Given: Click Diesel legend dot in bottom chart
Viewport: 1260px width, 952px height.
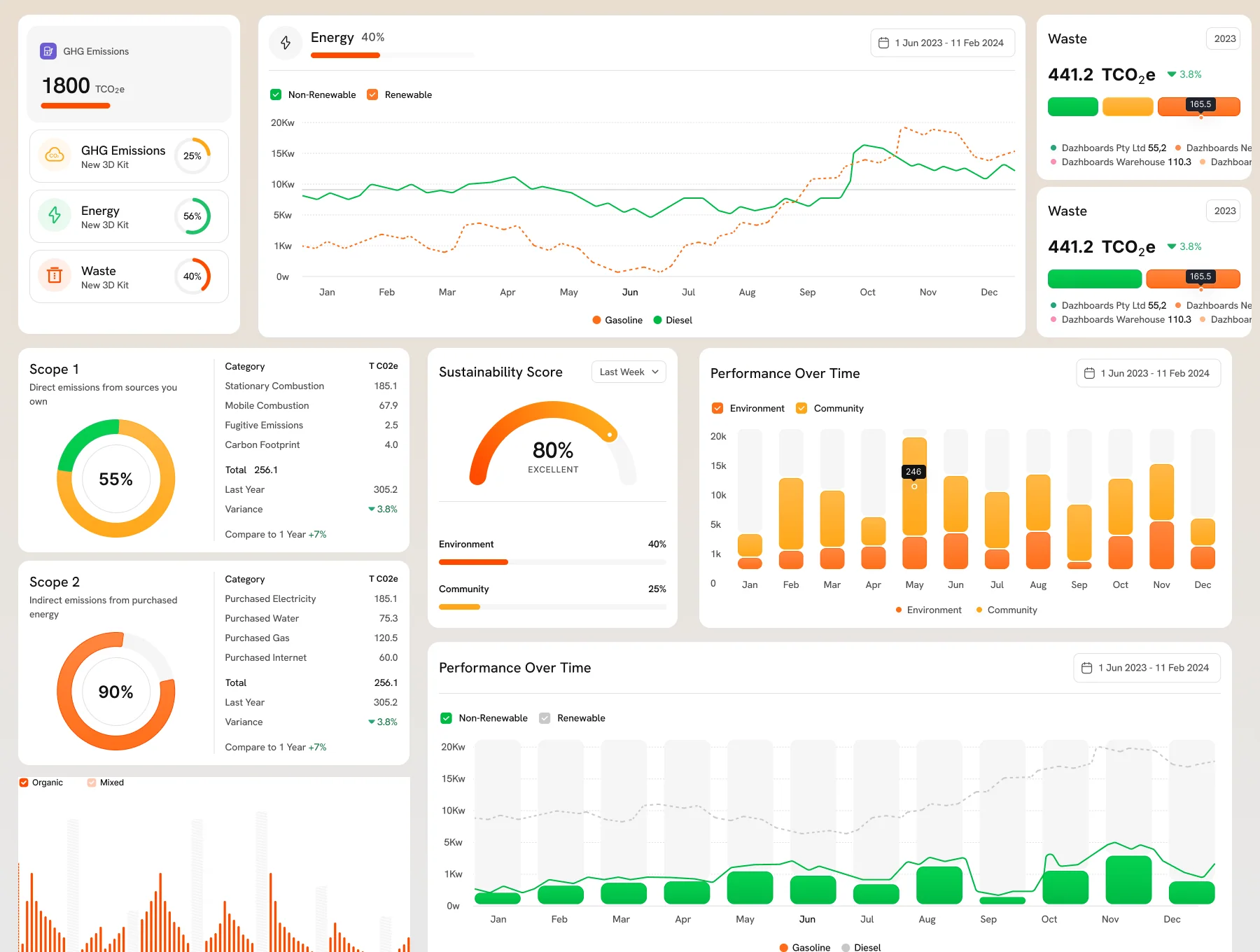Looking at the screenshot, I should (x=846, y=947).
